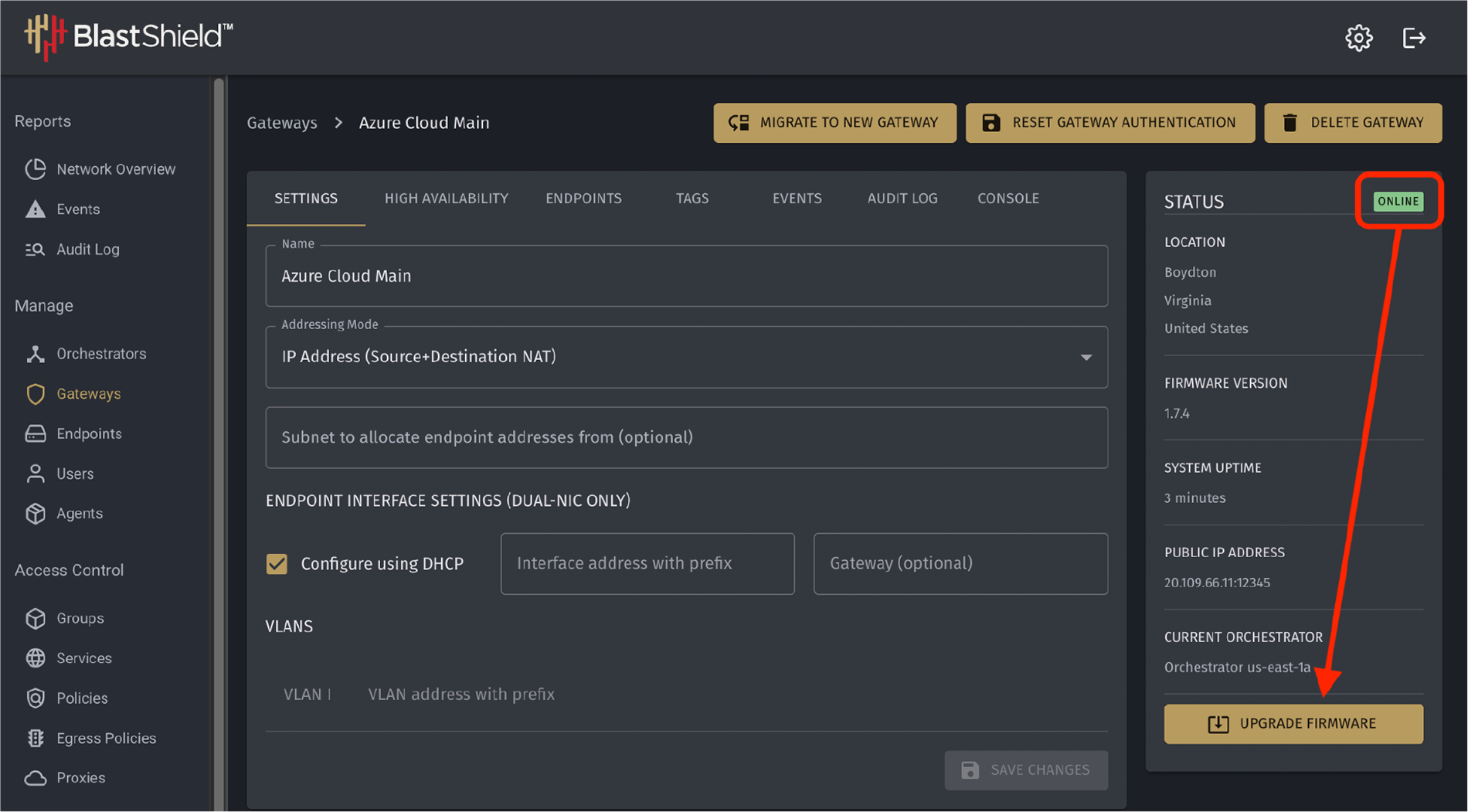
Task: Click the save icon on Reset Authentication button
Action: (x=991, y=123)
